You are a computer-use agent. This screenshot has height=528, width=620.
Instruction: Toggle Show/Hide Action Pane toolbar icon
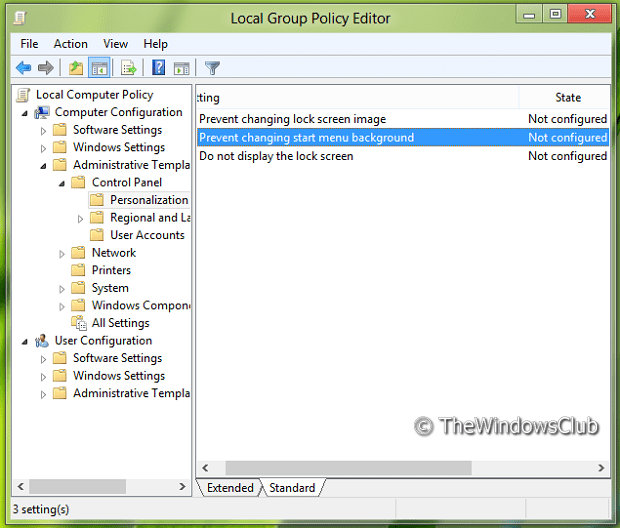pyautogui.click(x=182, y=68)
